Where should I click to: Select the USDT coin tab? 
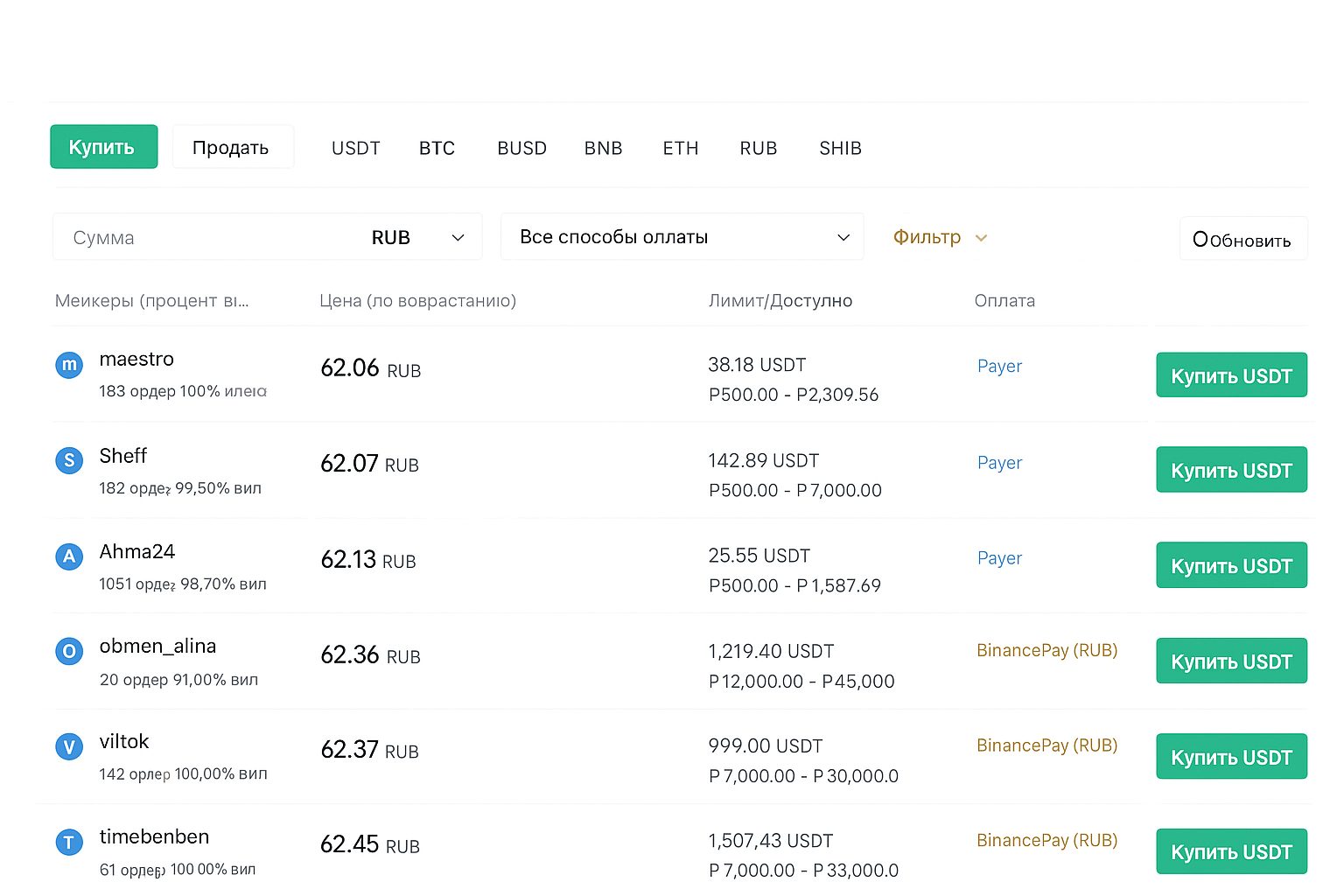(355, 149)
